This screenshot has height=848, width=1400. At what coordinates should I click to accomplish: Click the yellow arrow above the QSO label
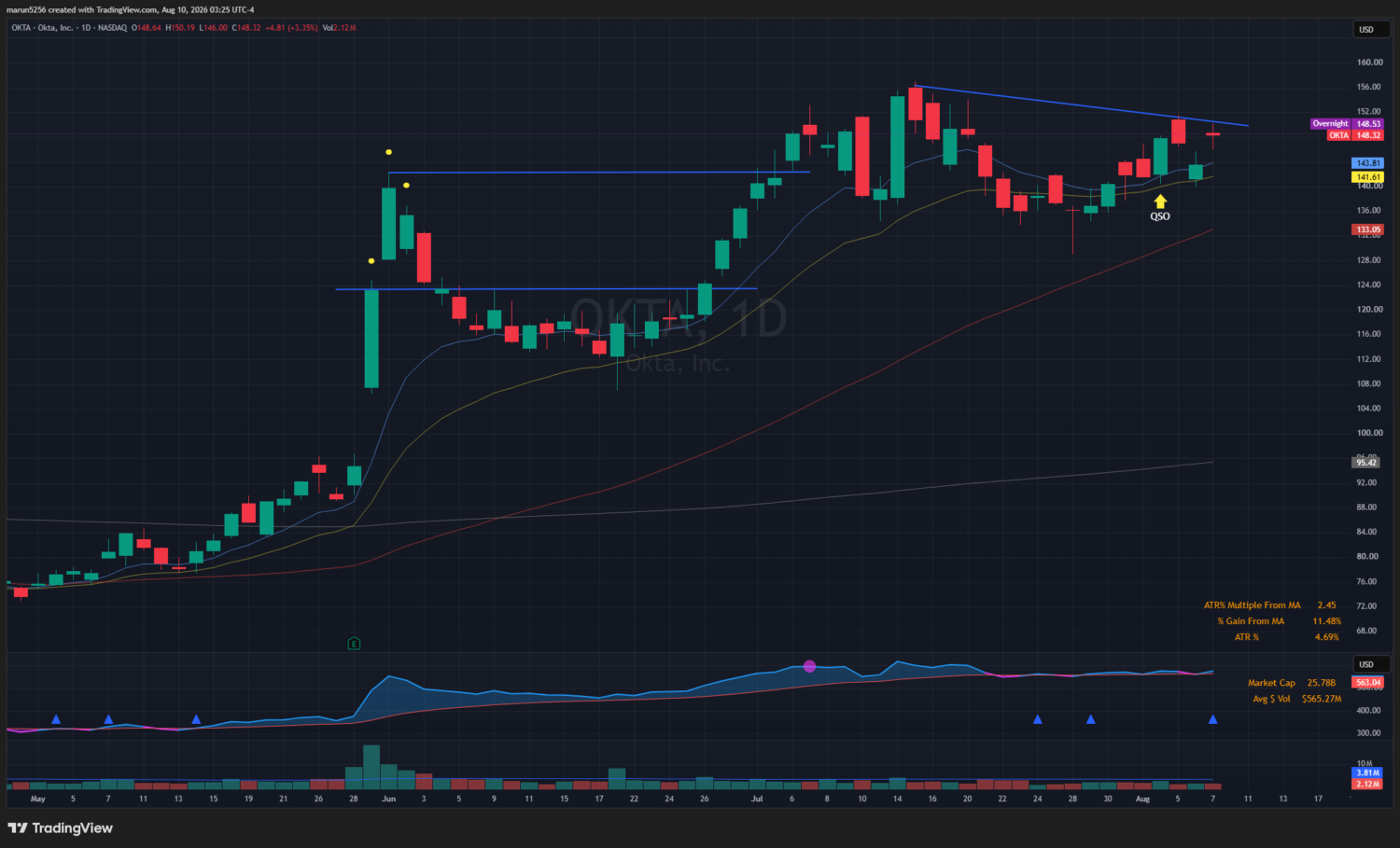coord(1160,202)
